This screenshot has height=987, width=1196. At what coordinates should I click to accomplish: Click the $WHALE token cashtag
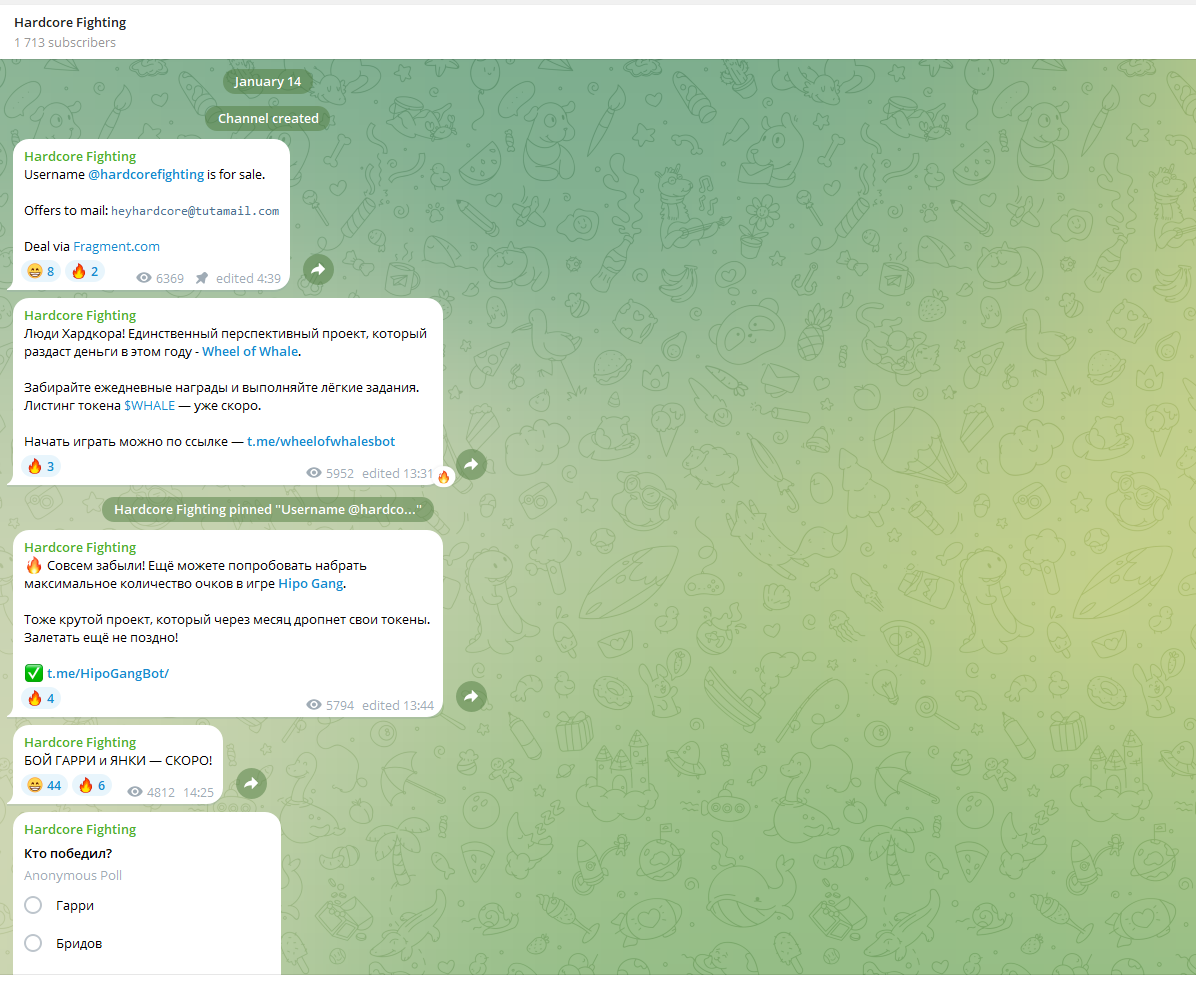(x=150, y=406)
